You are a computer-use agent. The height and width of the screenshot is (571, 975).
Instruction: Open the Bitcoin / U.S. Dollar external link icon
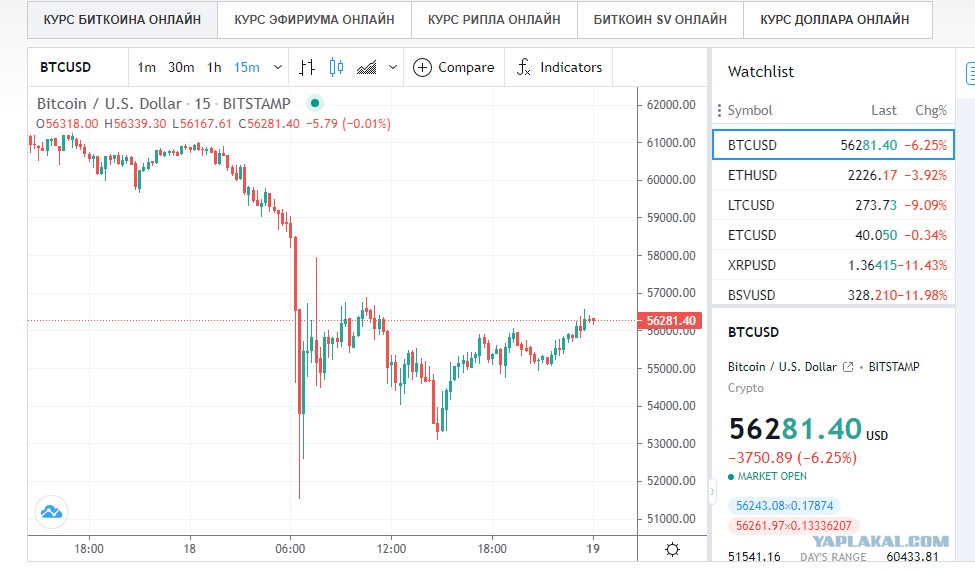coord(848,367)
